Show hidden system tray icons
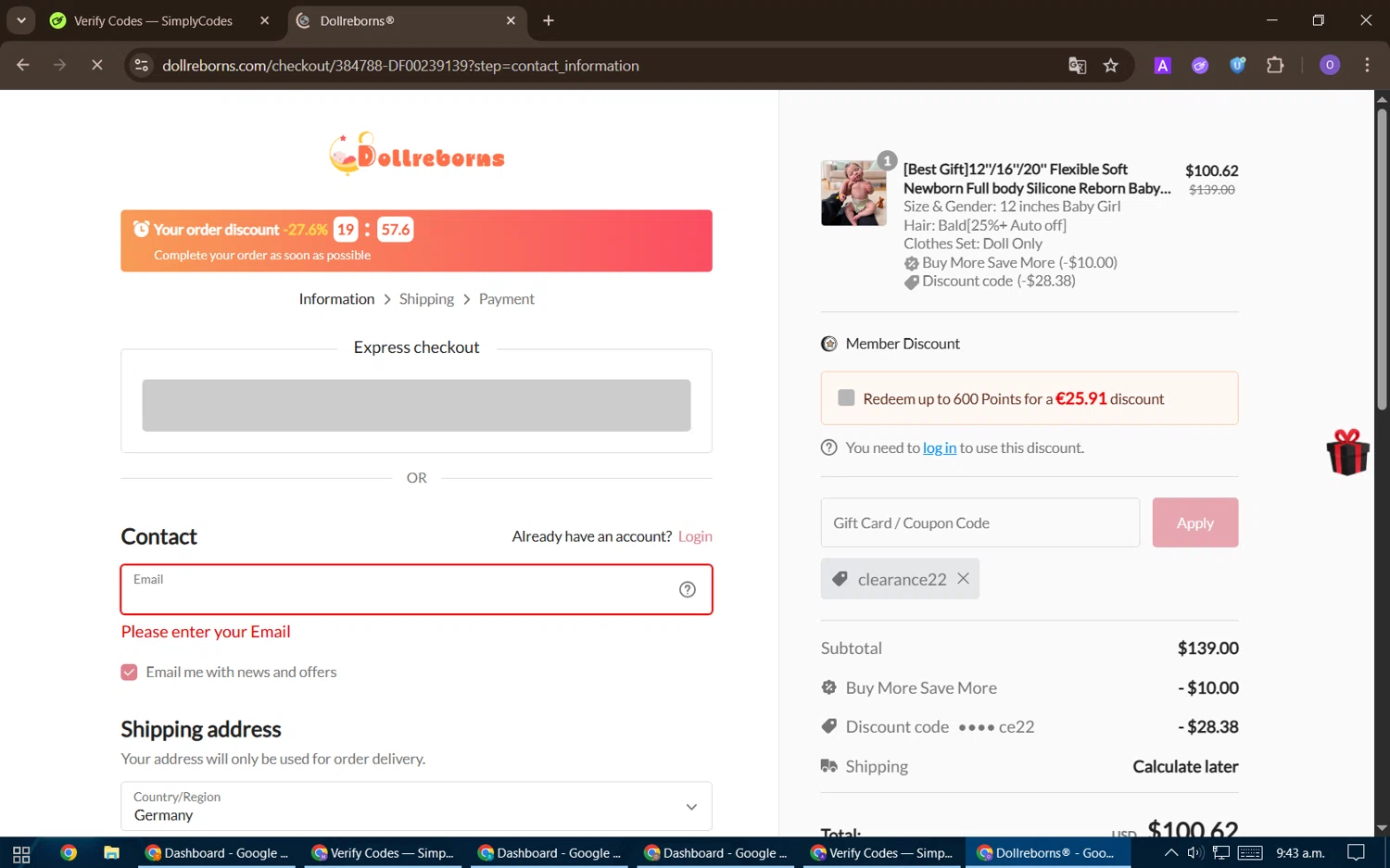Screen dimensions: 1390x868 pyautogui.click(x=1171, y=853)
